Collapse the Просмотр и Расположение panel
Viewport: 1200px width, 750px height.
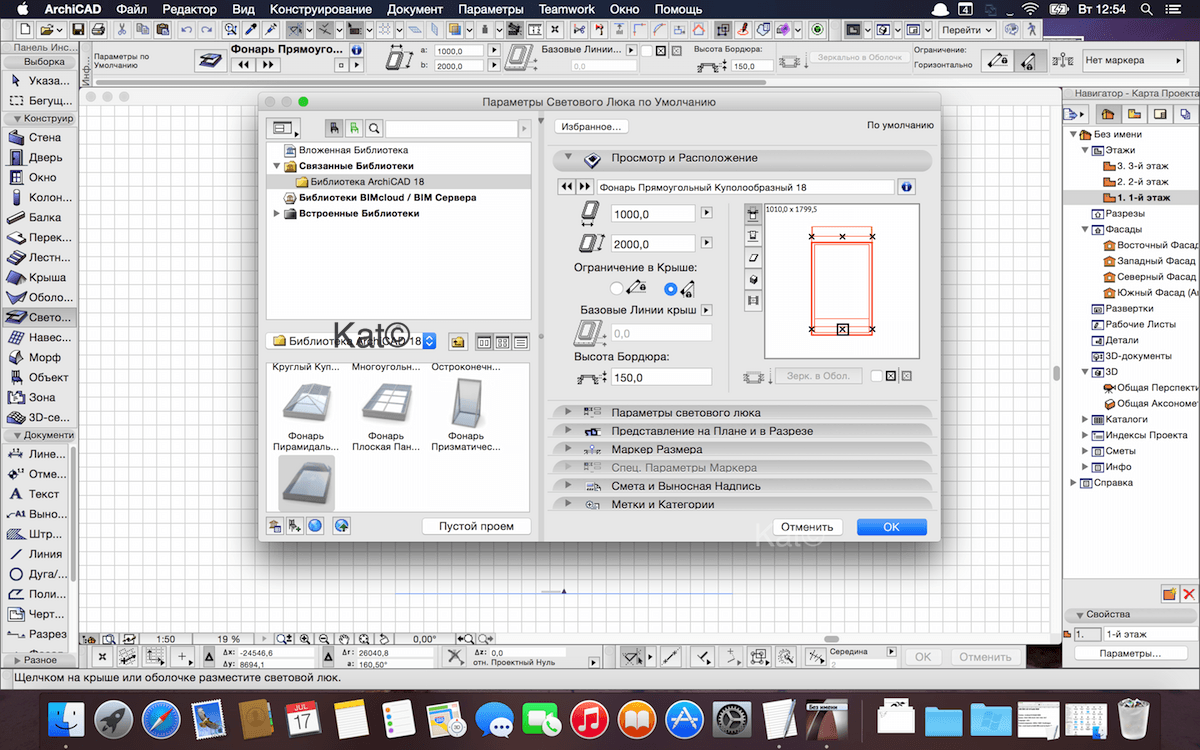click(x=568, y=157)
